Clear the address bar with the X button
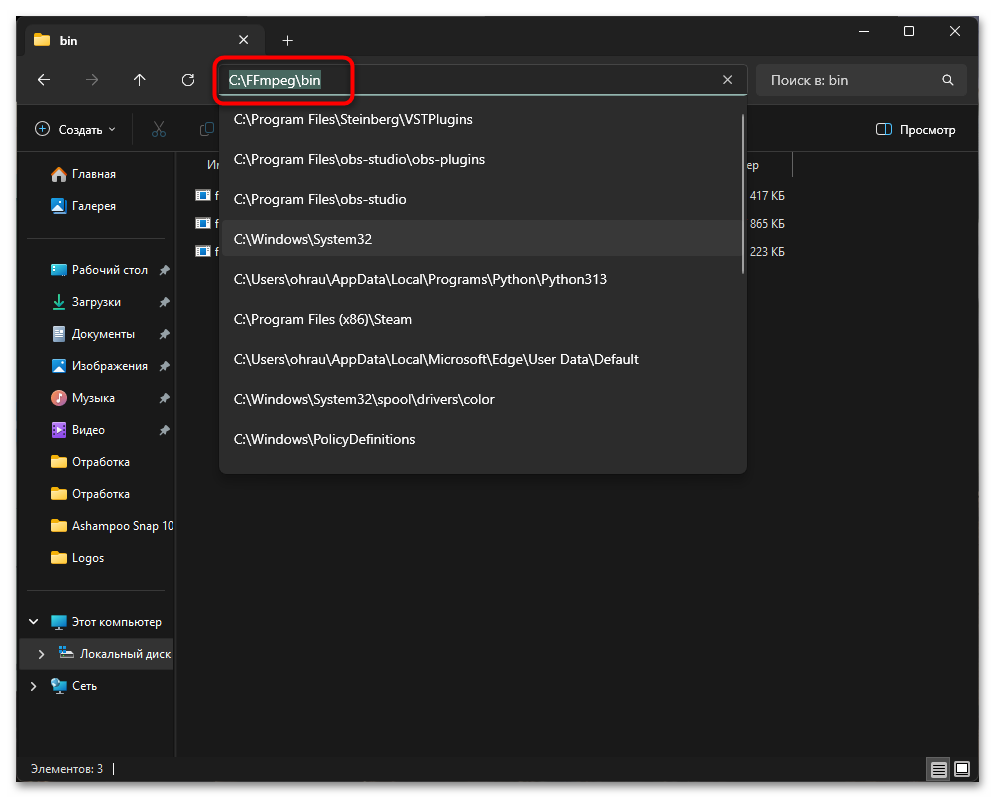The image size is (995, 798). click(x=727, y=80)
